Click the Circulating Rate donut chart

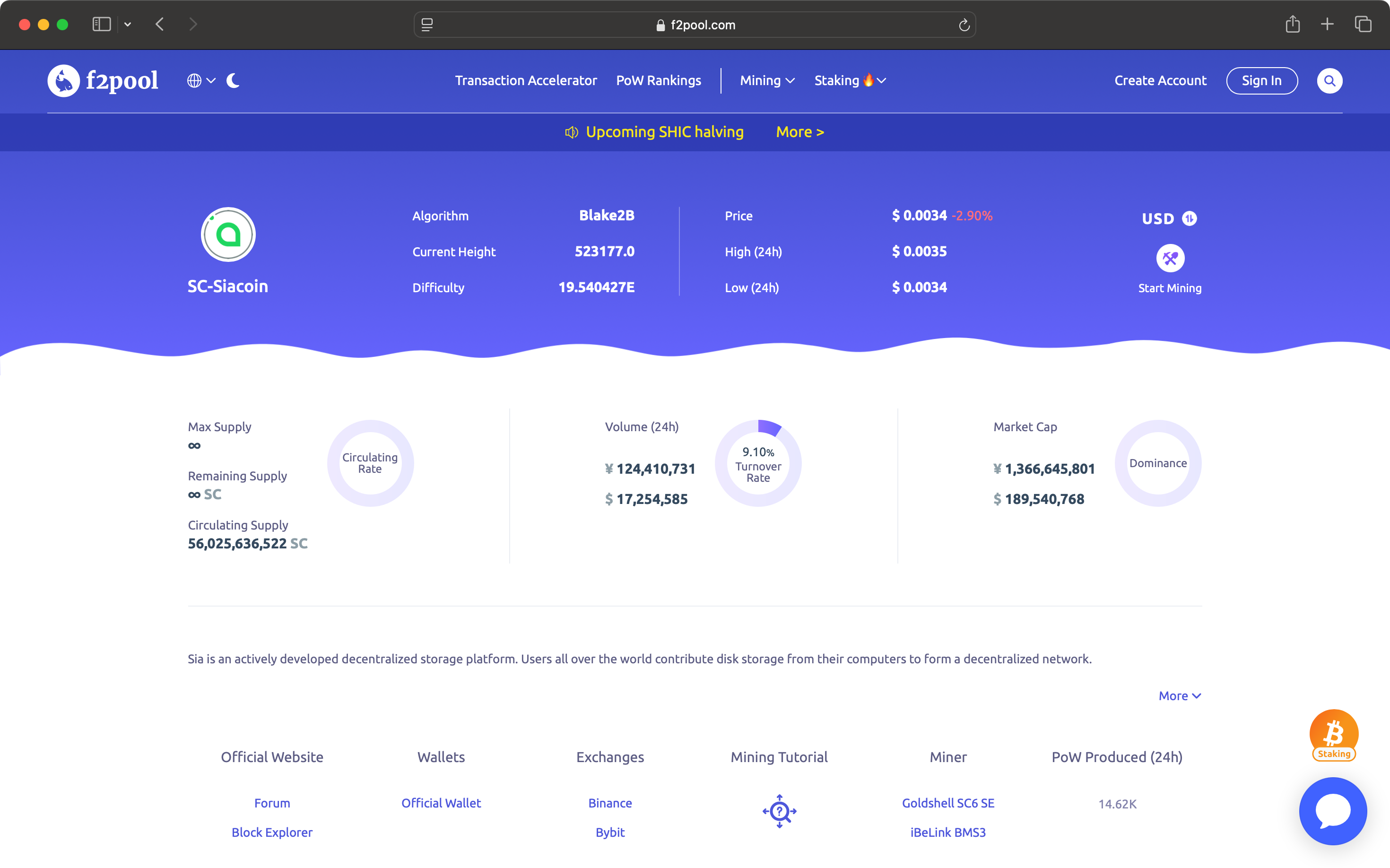click(x=370, y=463)
